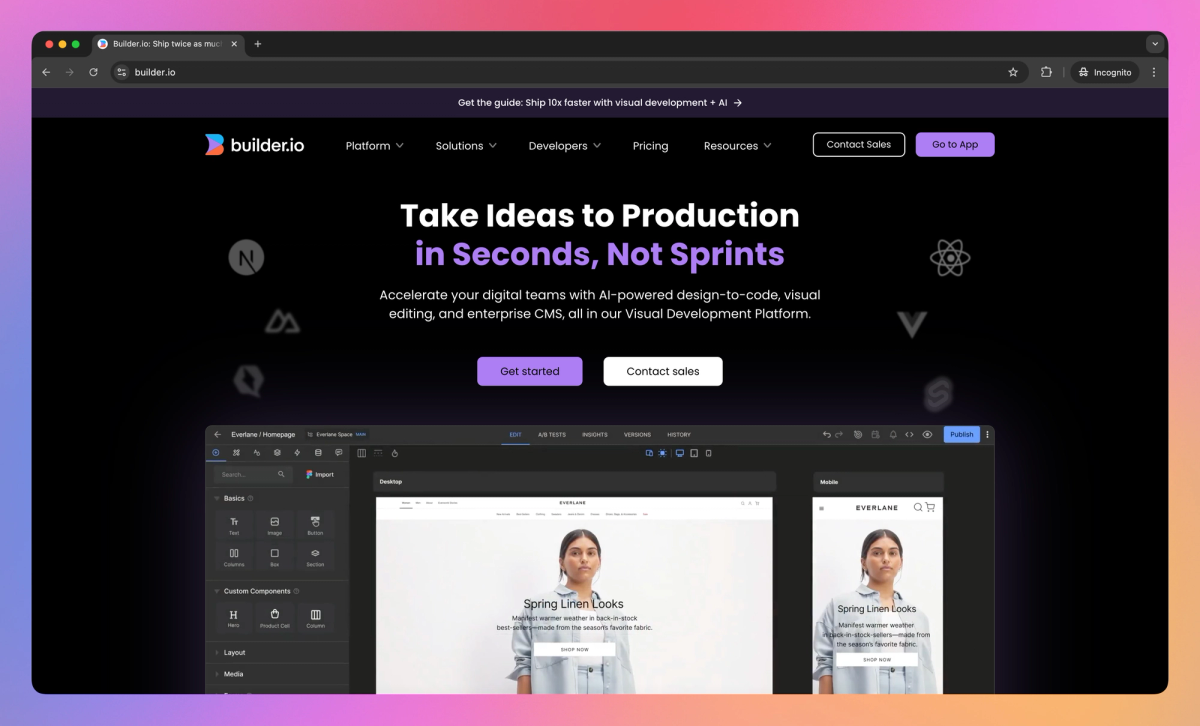Image resolution: width=1200 pixels, height=726 pixels.
Task: Click the React atom icon
Action: (x=949, y=258)
